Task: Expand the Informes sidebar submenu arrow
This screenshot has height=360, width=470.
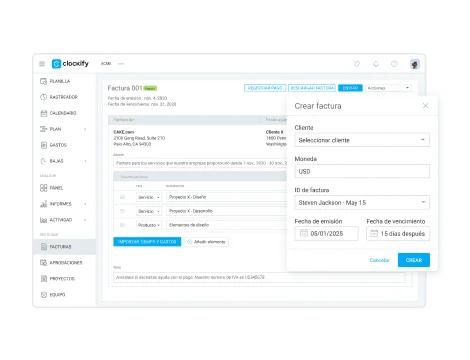Action: coord(85,204)
